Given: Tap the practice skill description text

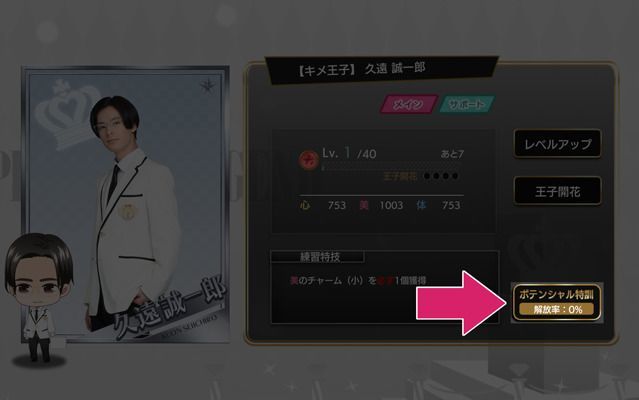Looking at the screenshot, I should (x=358, y=281).
